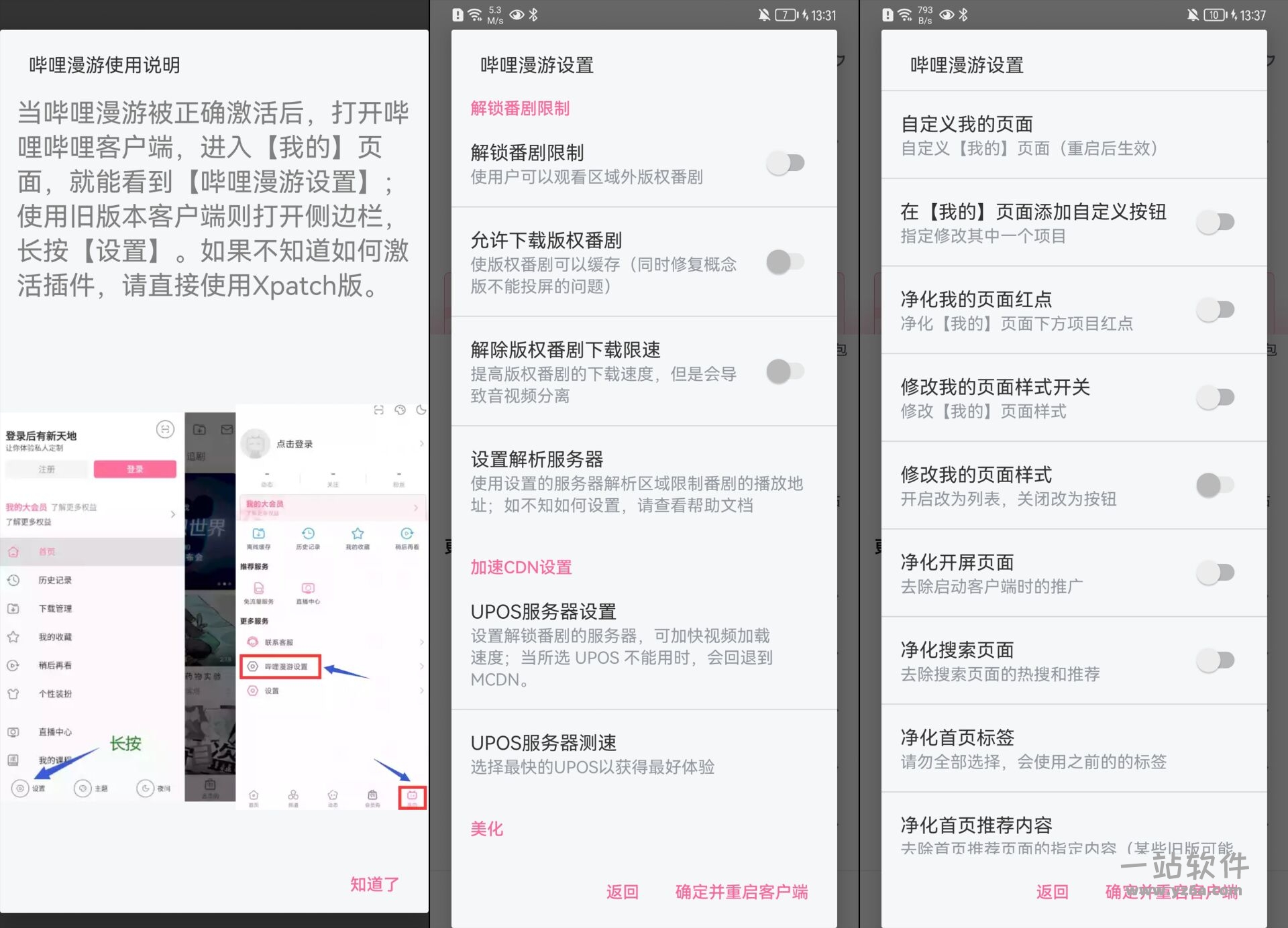The image size is (1288, 928).
Task: Tap the round 主题 theme icon
Action: [83, 789]
